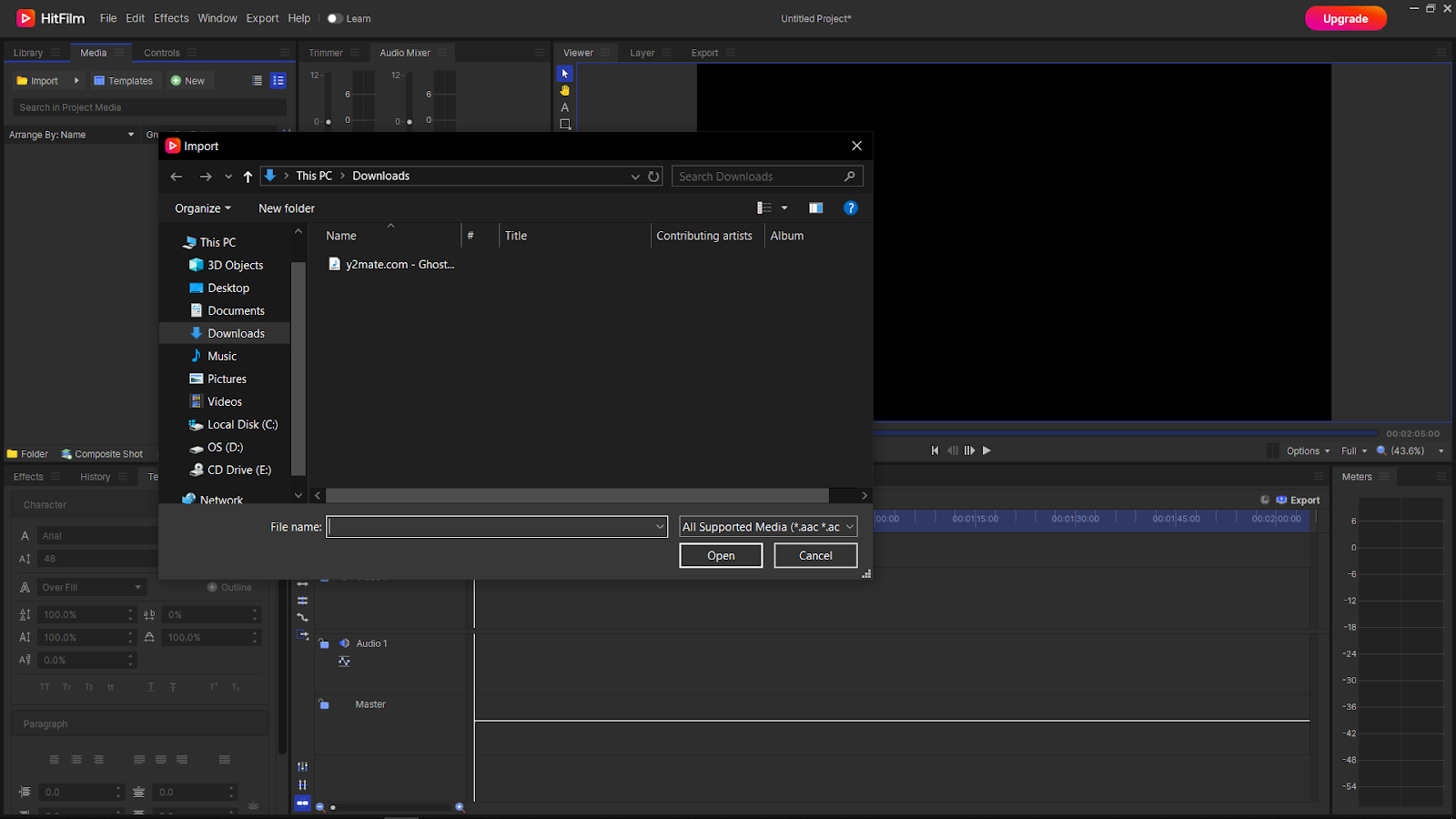Click the Viewer playback scrub bar
The image size is (1456, 819).
[x=1127, y=433]
